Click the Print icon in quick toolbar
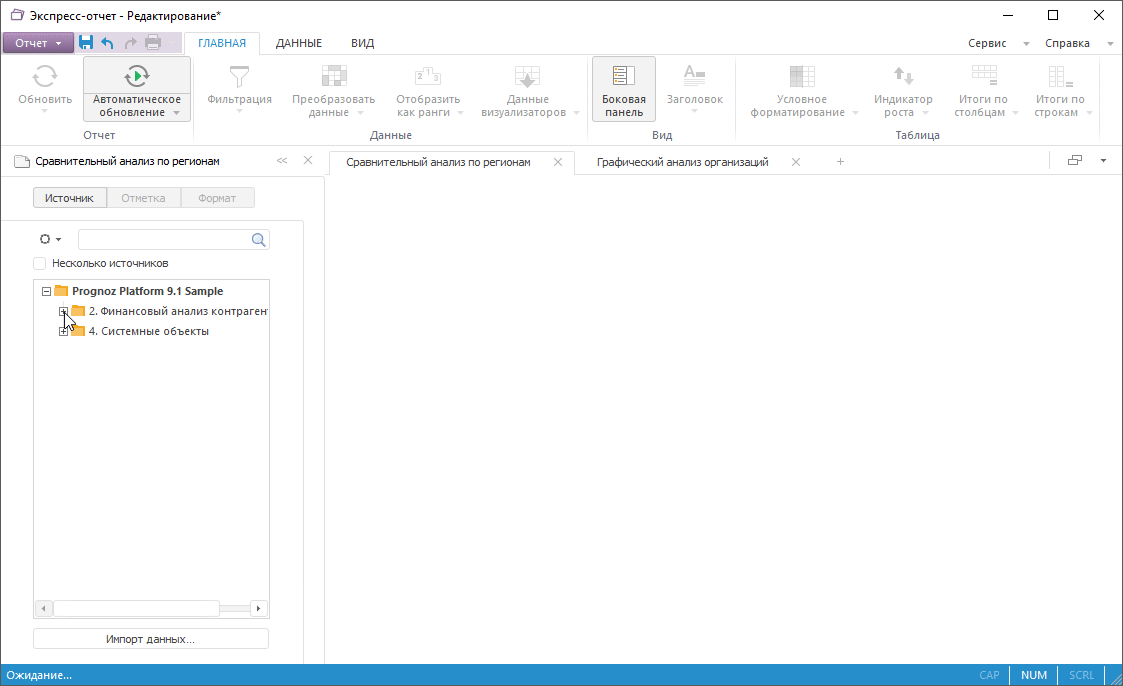Viewport: 1123px width, 686px height. click(153, 42)
